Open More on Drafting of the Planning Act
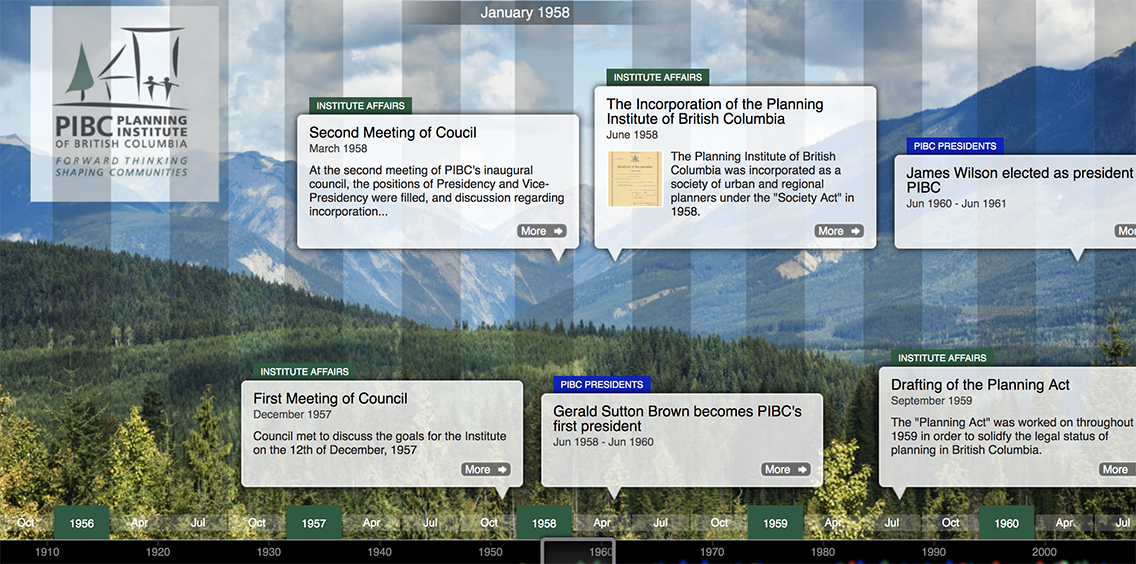1136x564 pixels. pyautogui.click(x=1117, y=469)
